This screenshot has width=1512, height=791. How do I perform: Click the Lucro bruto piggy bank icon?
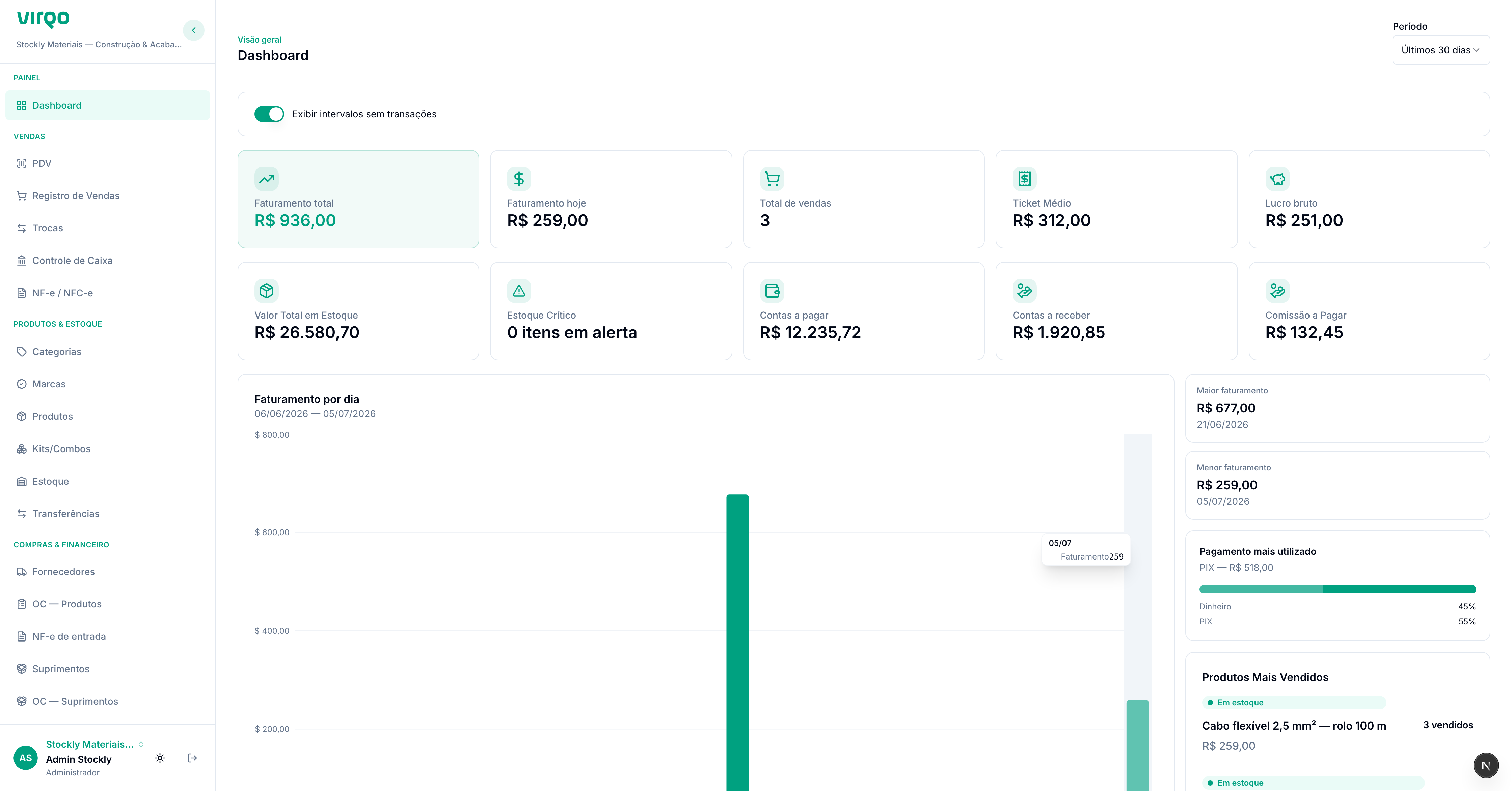(1277, 179)
